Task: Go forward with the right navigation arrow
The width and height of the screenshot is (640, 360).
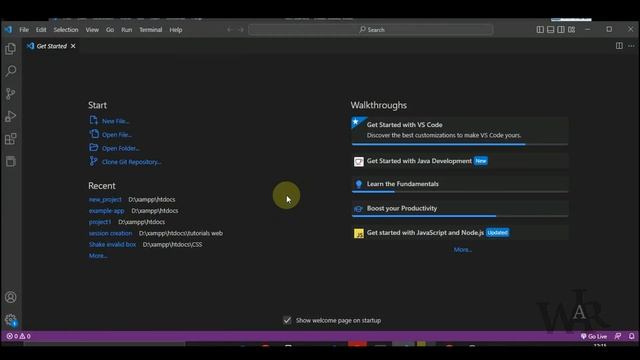Action: click(241, 29)
